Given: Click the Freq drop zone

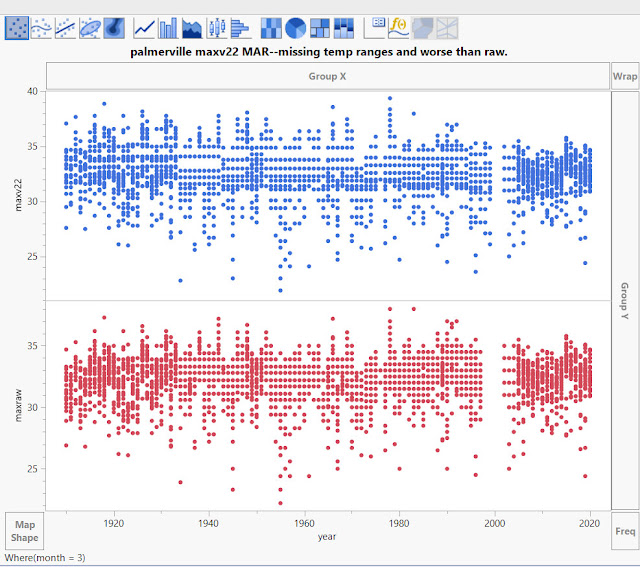Looking at the screenshot, I should pos(625,531).
